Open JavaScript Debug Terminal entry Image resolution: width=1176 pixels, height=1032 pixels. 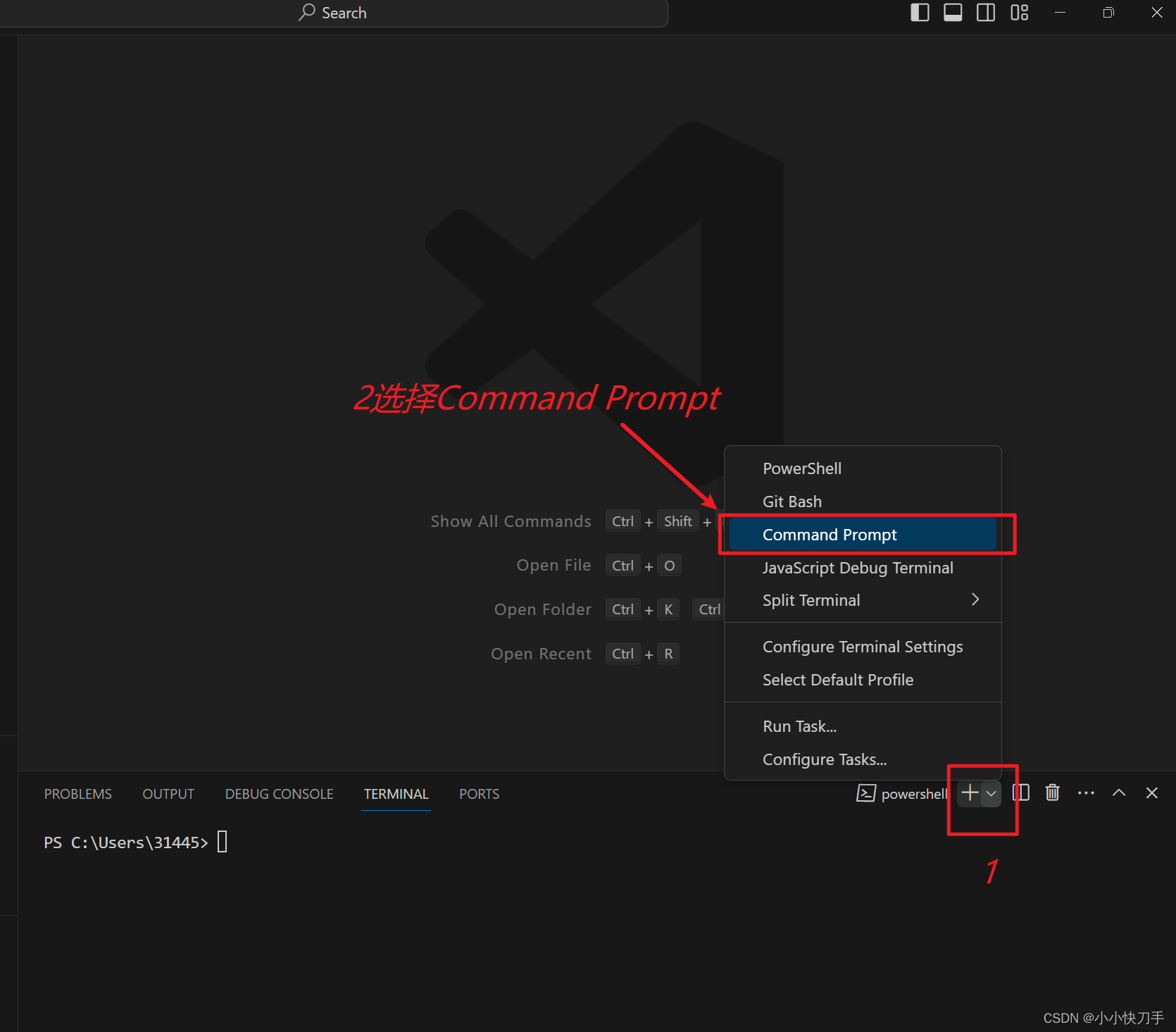[x=863, y=568]
